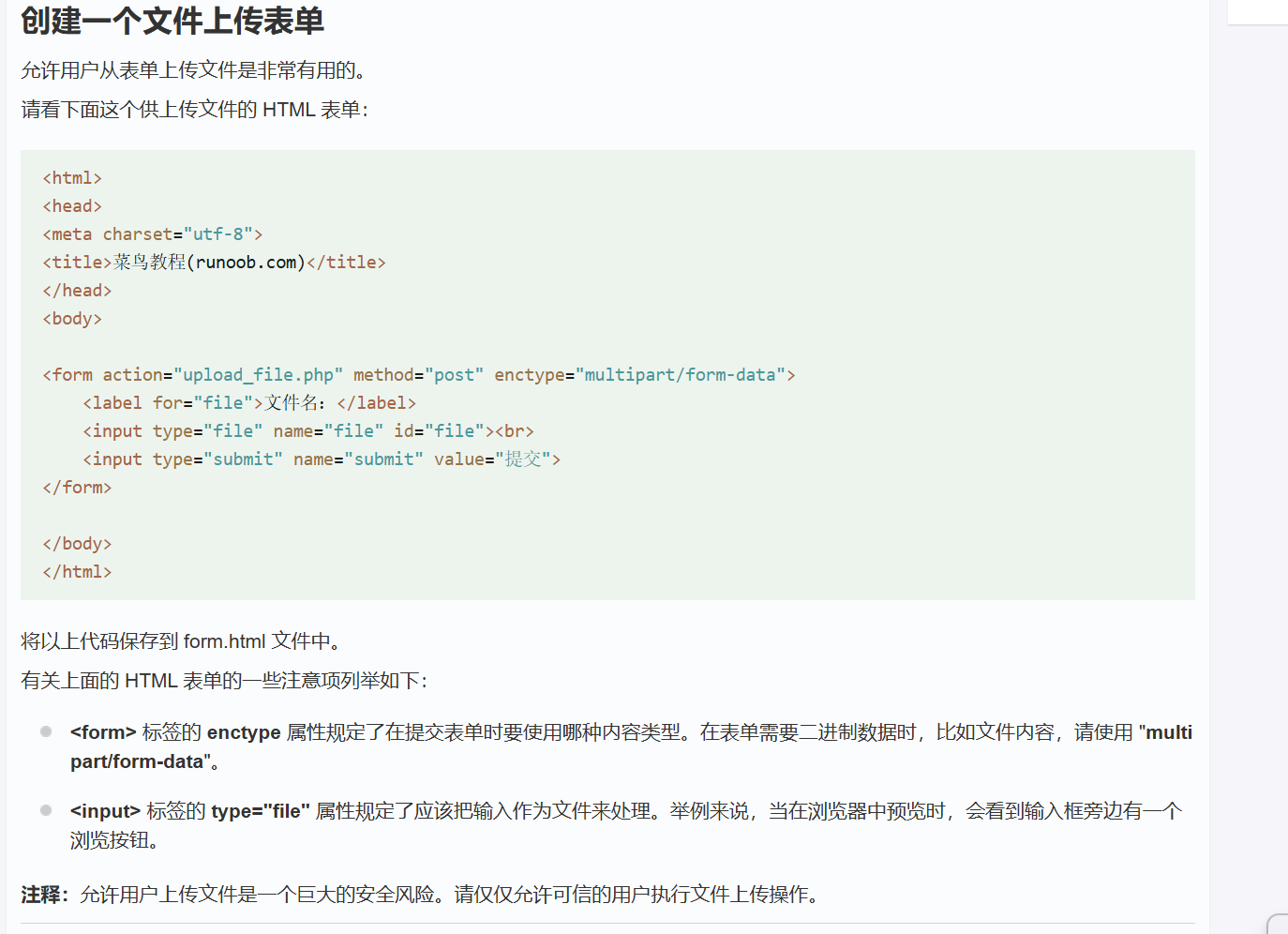1288x934 pixels.
Task: Click the meta charset="utf-8" code line
Action: (x=152, y=234)
